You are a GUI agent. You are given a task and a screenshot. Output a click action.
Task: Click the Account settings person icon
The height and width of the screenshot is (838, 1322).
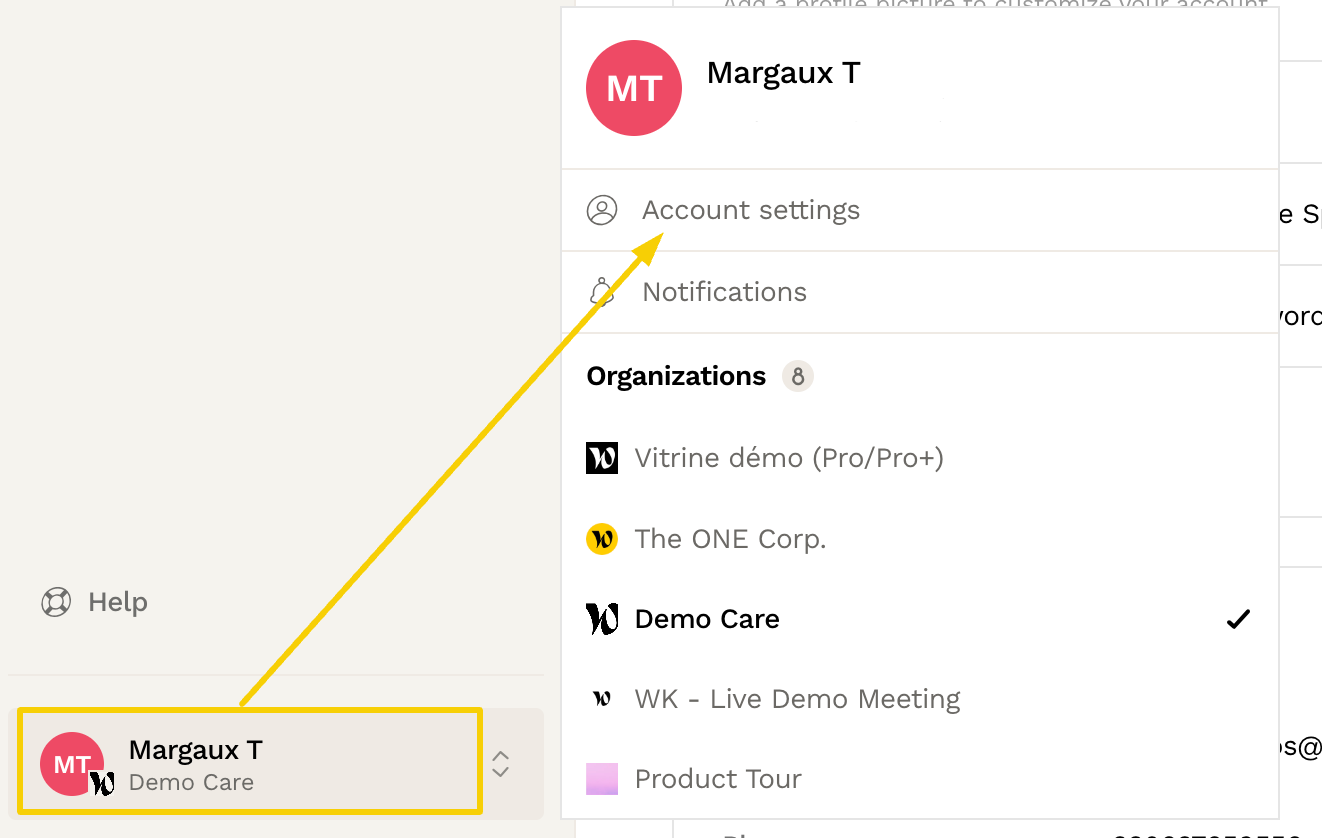[x=602, y=210]
